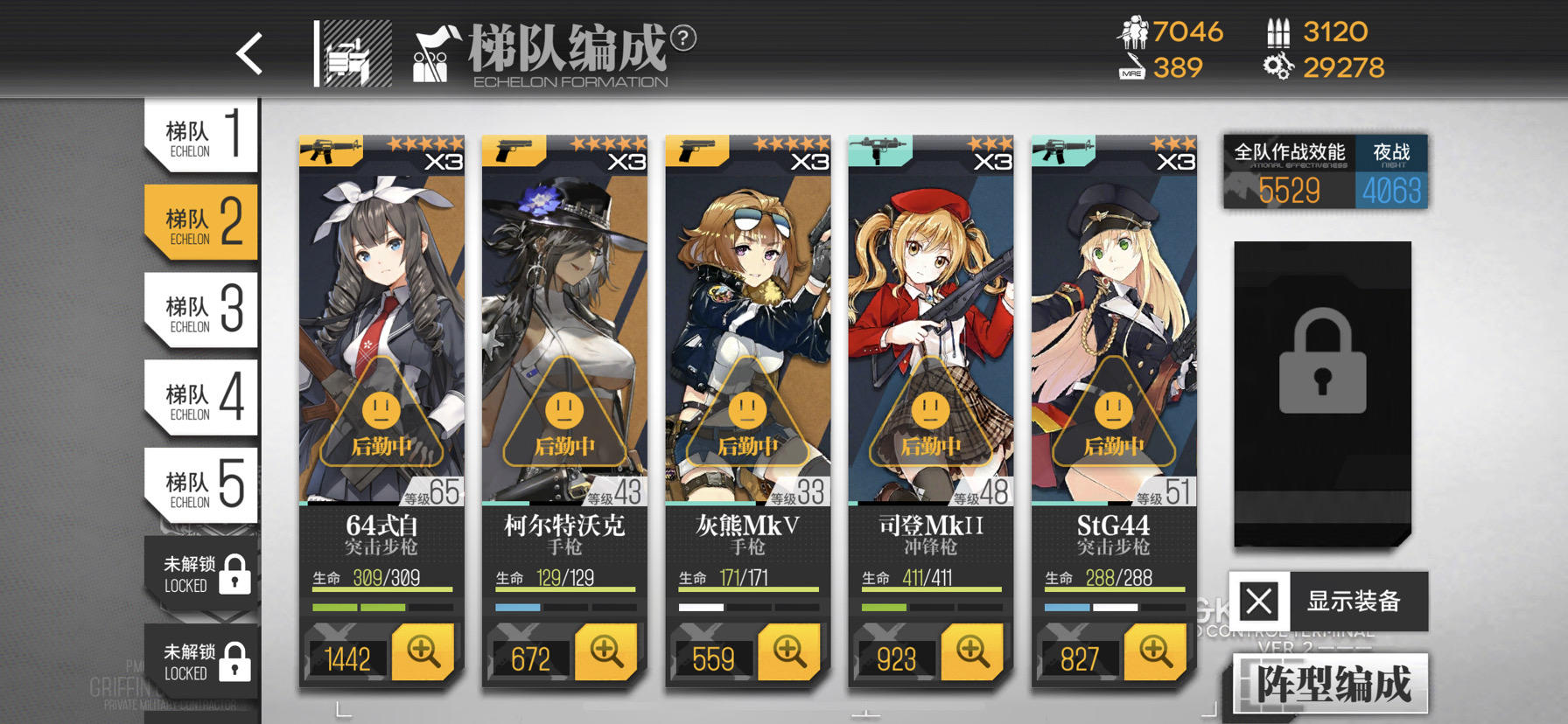Select 梯队 1 echelon tab

pyautogui.click(x=201, y=135)
